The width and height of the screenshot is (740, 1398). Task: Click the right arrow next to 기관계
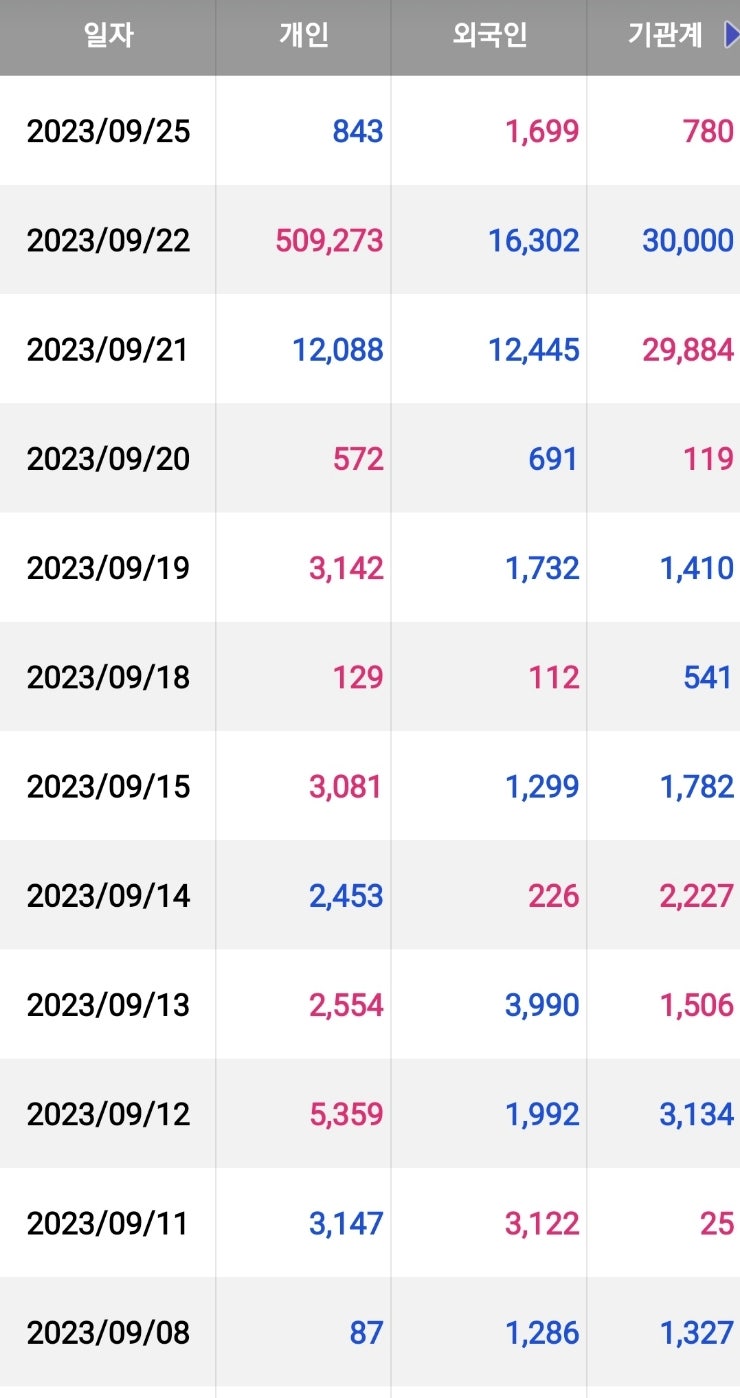coord(731,36)
